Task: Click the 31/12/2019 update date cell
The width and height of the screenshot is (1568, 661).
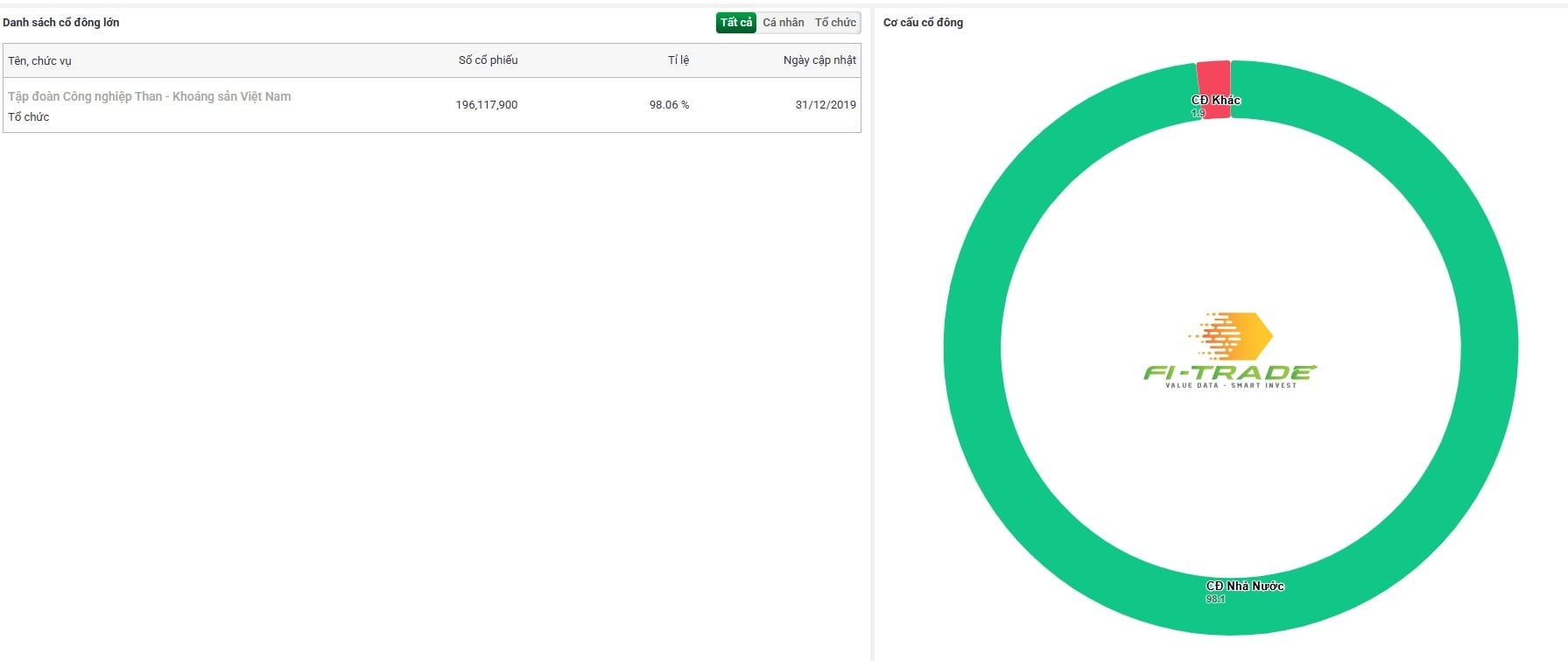Action: (x=825, y=105)
